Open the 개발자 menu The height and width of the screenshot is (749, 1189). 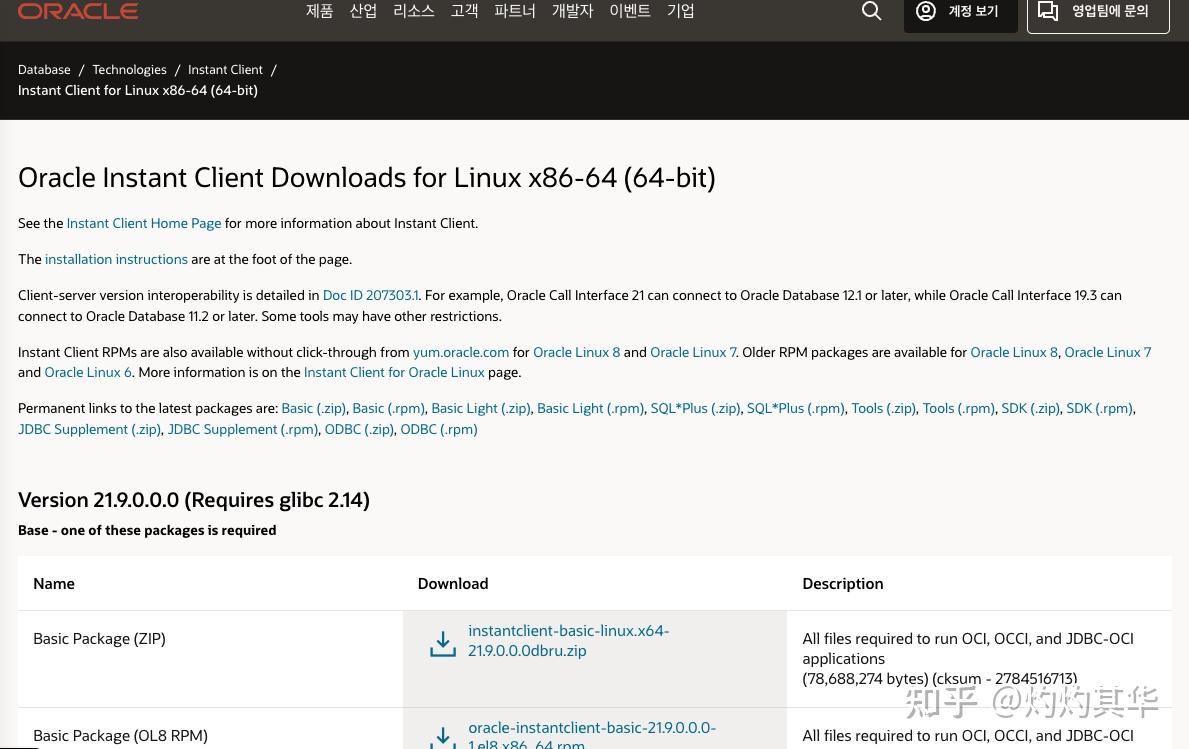pyautogui.click(x=572, y=11)
